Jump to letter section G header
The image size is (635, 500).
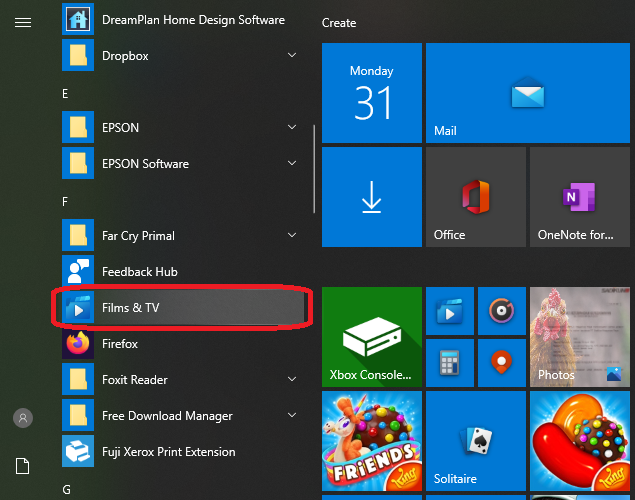point(66,490)
